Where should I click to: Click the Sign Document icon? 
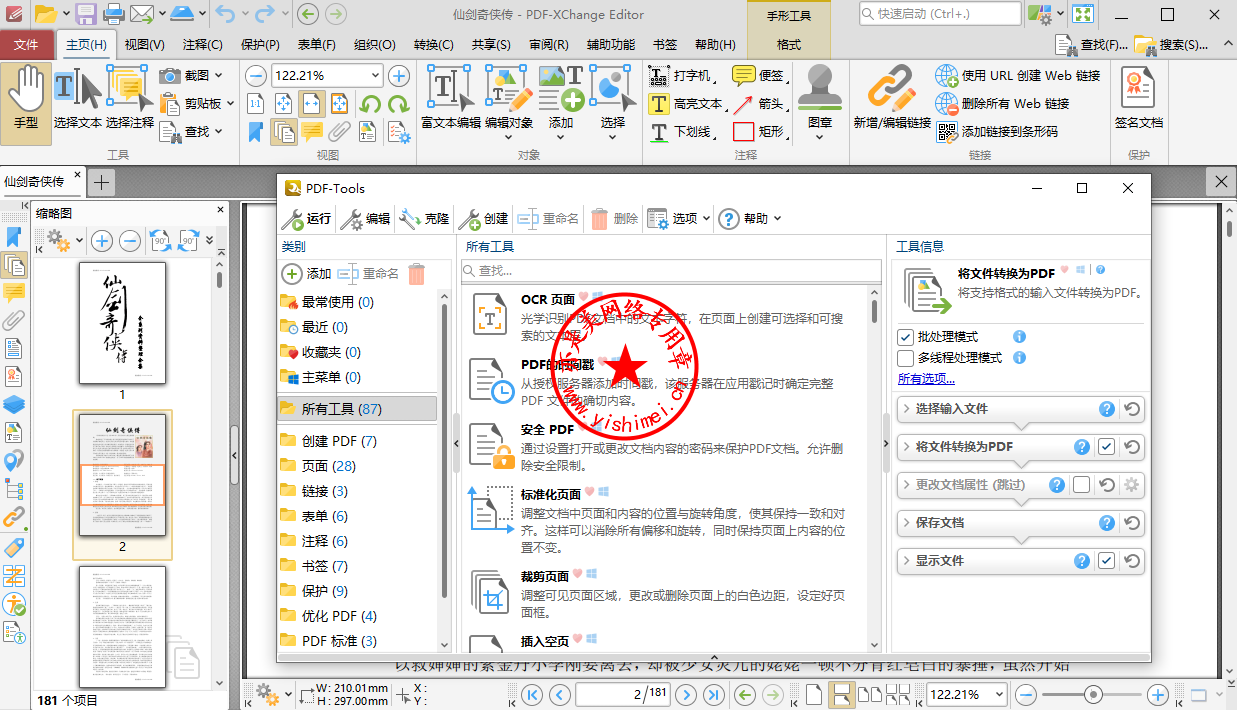pos(1138,98)
